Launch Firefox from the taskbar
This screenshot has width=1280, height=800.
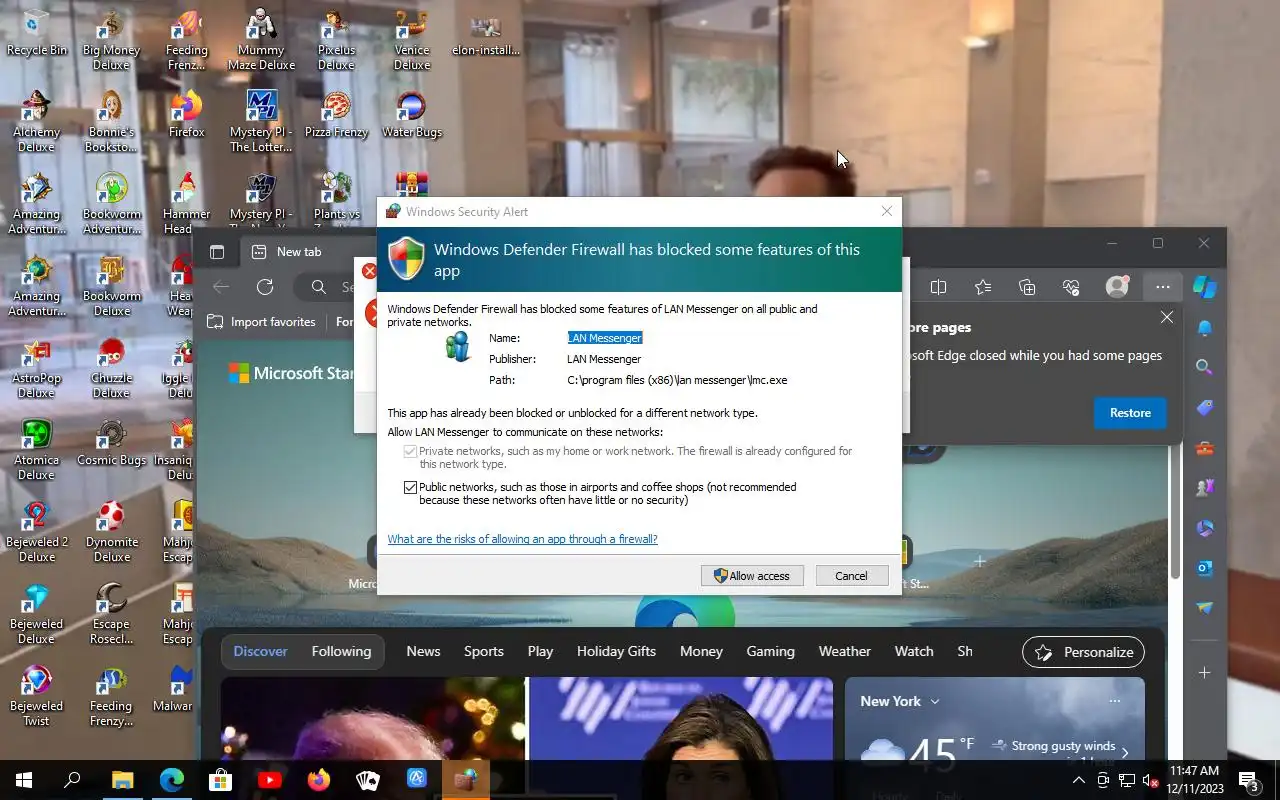(x=318, y=780)
